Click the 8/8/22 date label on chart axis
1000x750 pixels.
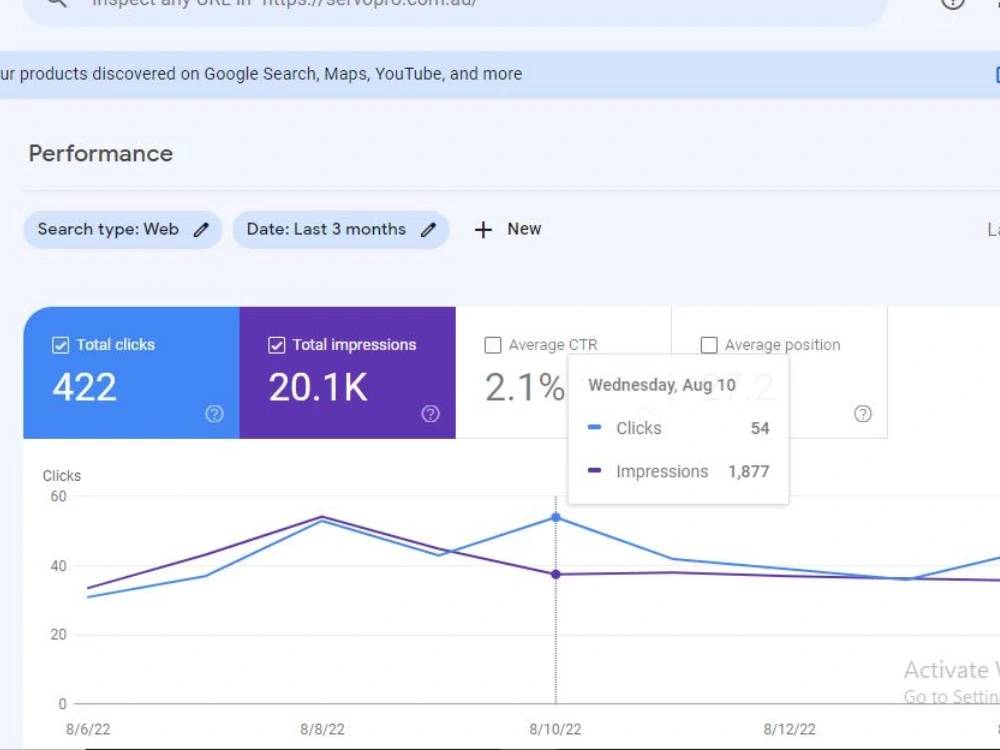click(x=322, y=729)
